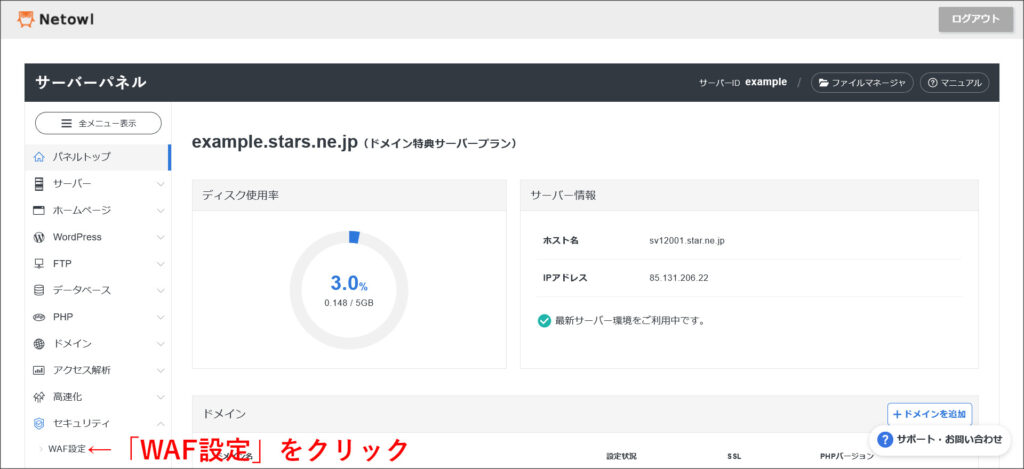Click the ＋ドメインを追加 button
This screenshot has width=1024, height=469.
click(x=930, y=414)
